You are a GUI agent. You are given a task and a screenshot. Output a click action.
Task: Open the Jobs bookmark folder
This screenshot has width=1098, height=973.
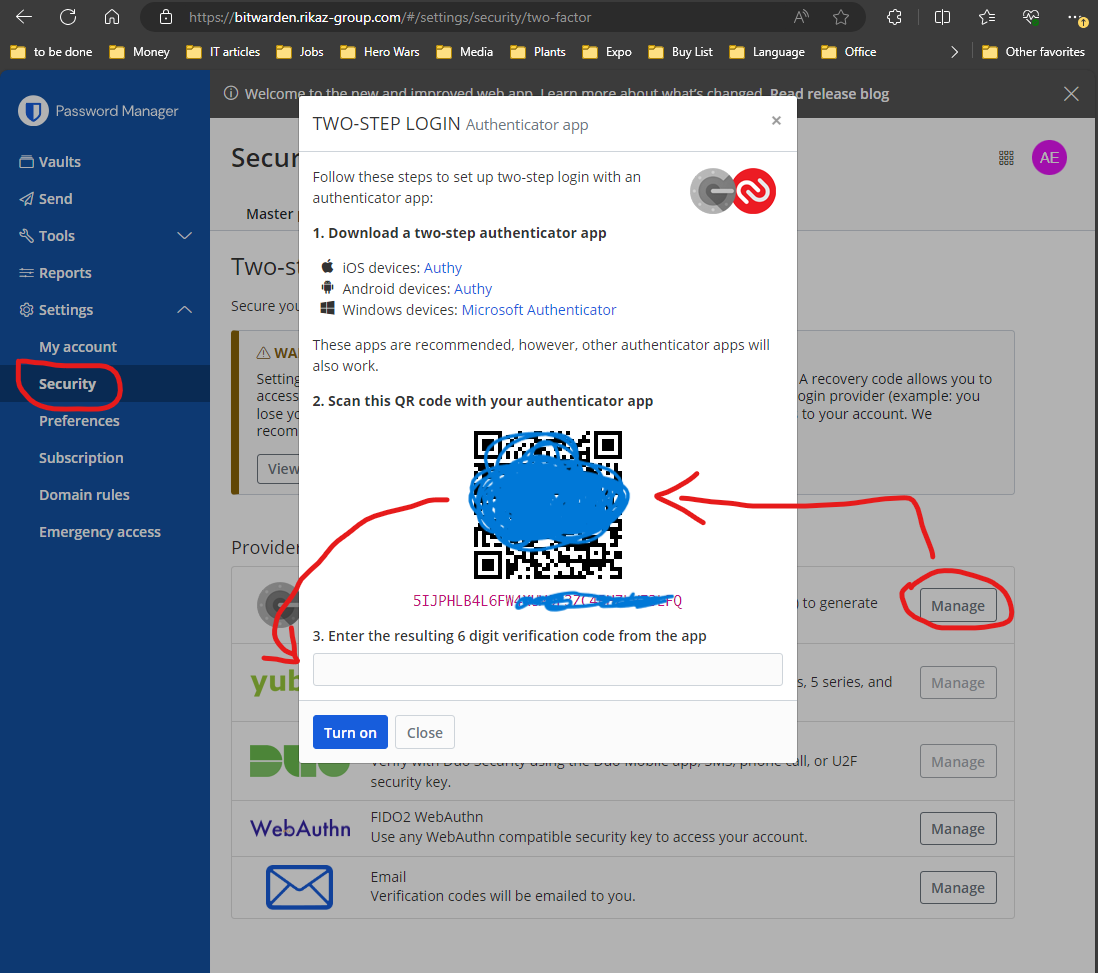click(x=300, y=52)
